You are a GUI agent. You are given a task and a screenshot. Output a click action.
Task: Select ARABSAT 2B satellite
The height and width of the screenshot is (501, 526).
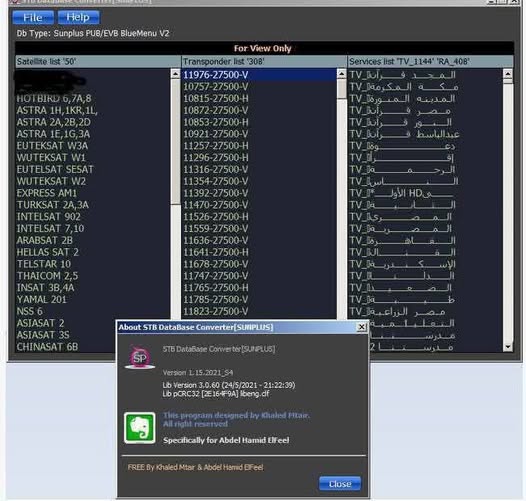pos(93,240)
